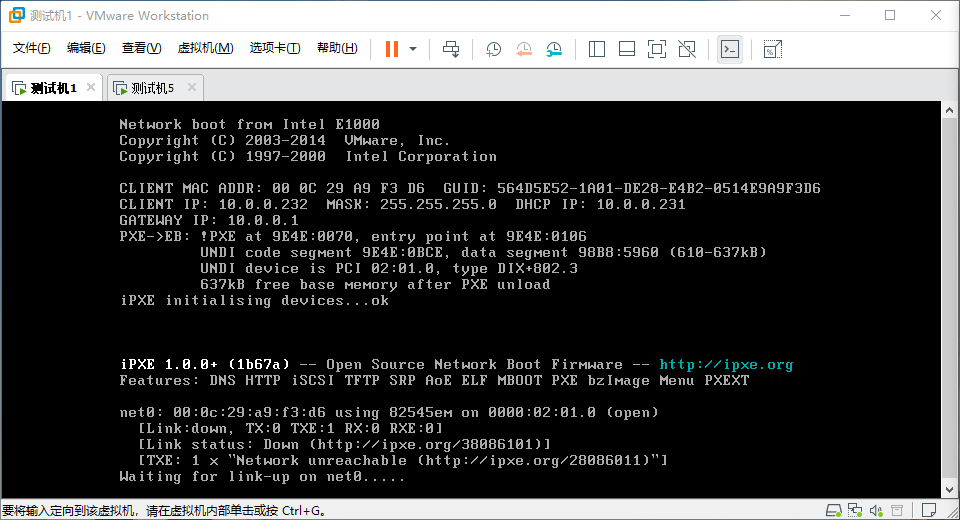Click the stretch guest display icon

click(x=773, y=49)
